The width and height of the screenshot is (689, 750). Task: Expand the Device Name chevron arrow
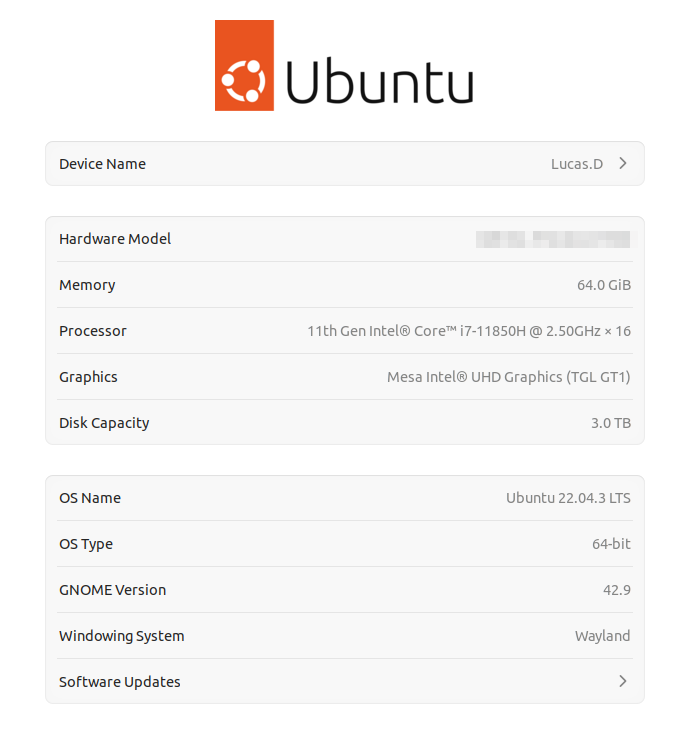622,164
